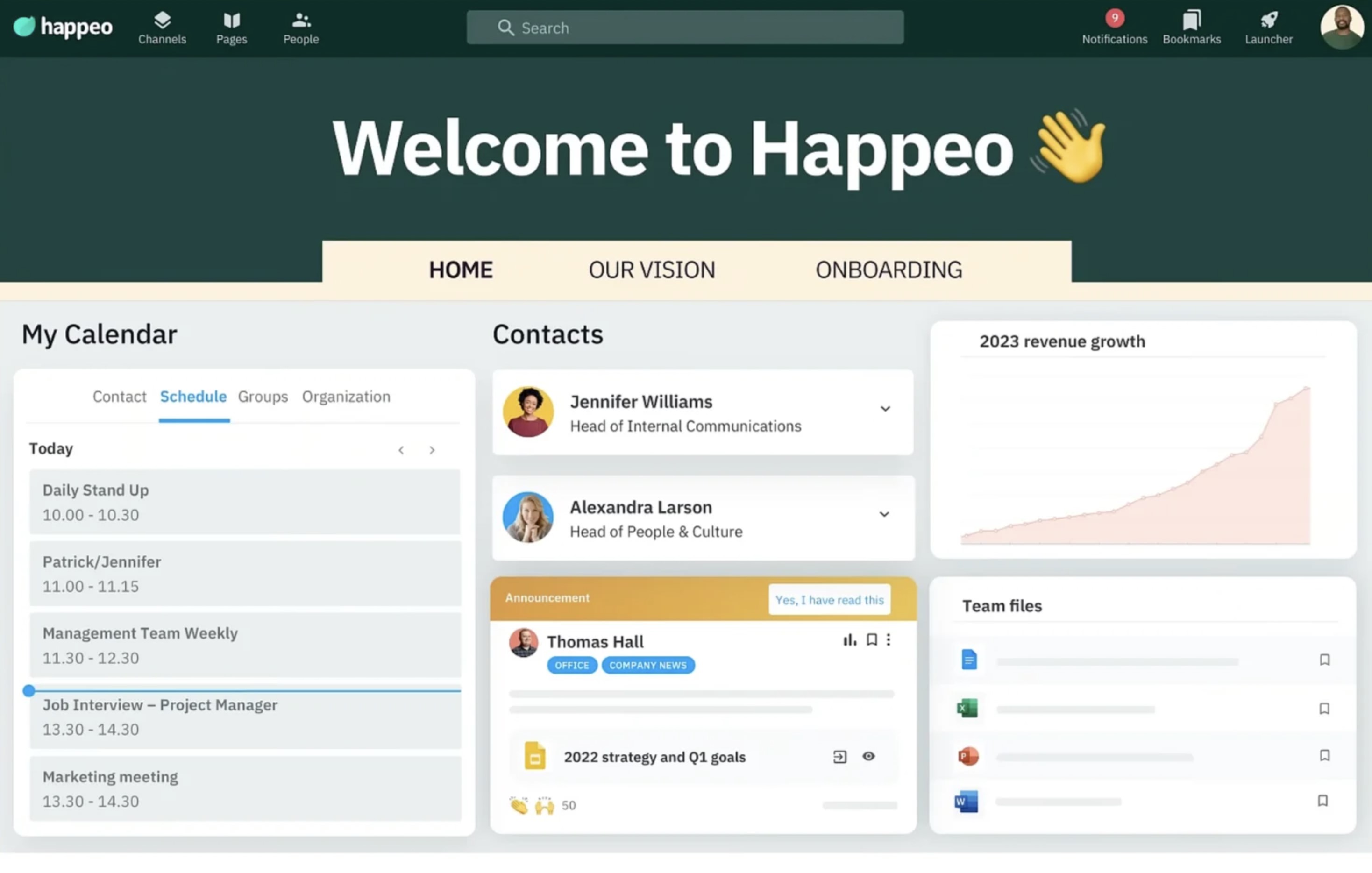Screen dimensions: 1372x873
Task: Click the Search input field
Action: pyautogui.click(x=685, y=28)
